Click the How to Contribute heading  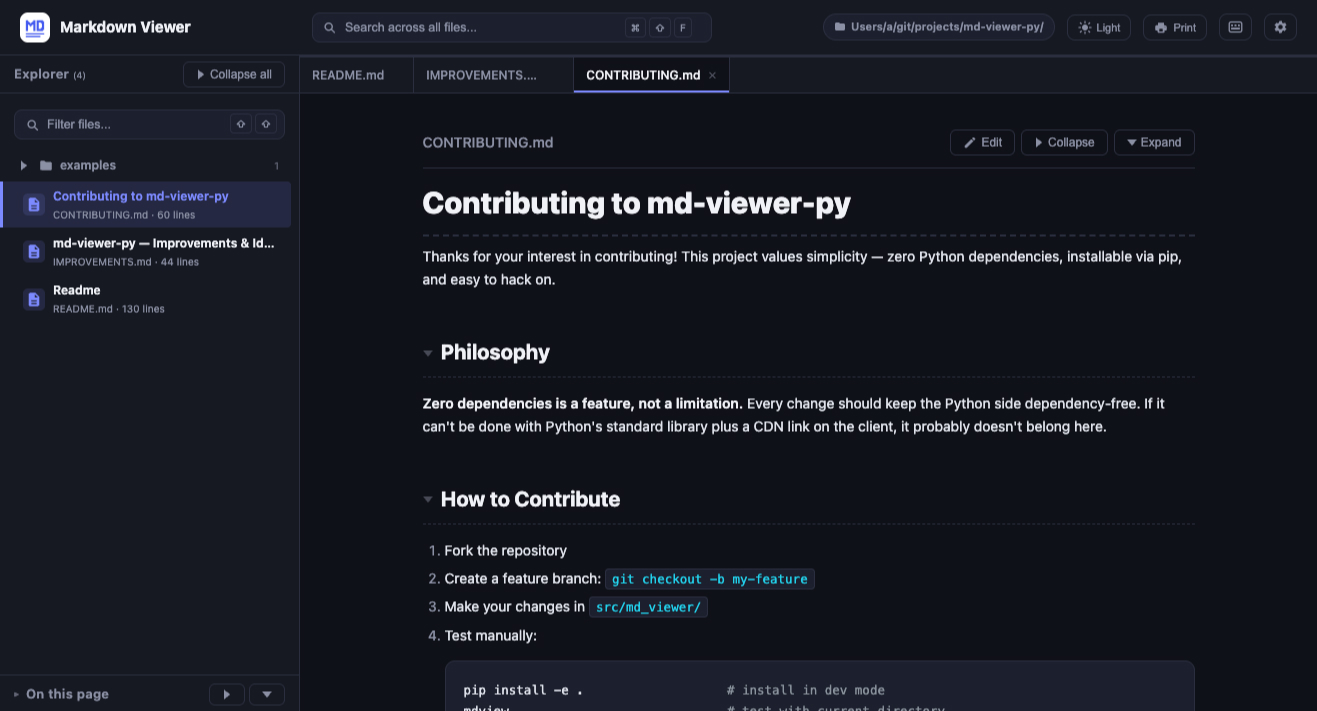[530, 499]
